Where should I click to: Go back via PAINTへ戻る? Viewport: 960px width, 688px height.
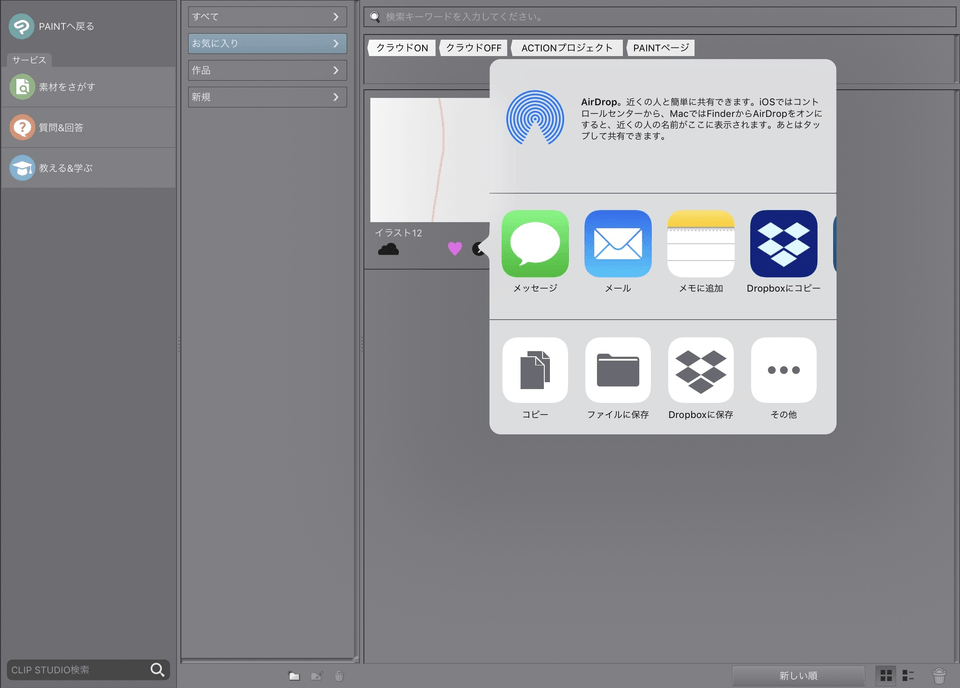[x=66, y=26]
